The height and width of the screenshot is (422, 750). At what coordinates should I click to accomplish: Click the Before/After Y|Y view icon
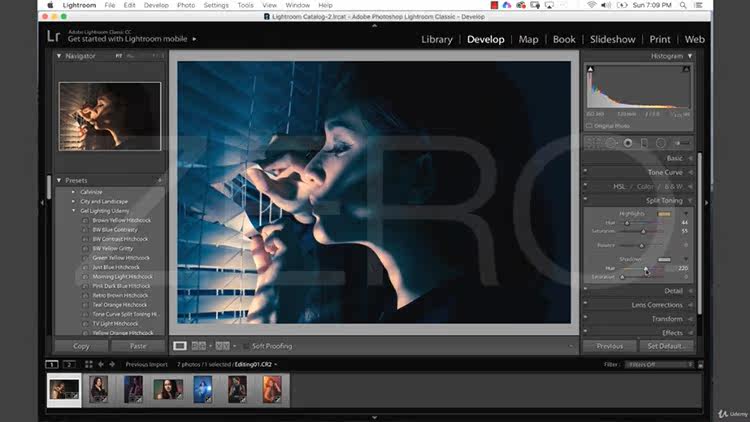click(x=222, y=345)
